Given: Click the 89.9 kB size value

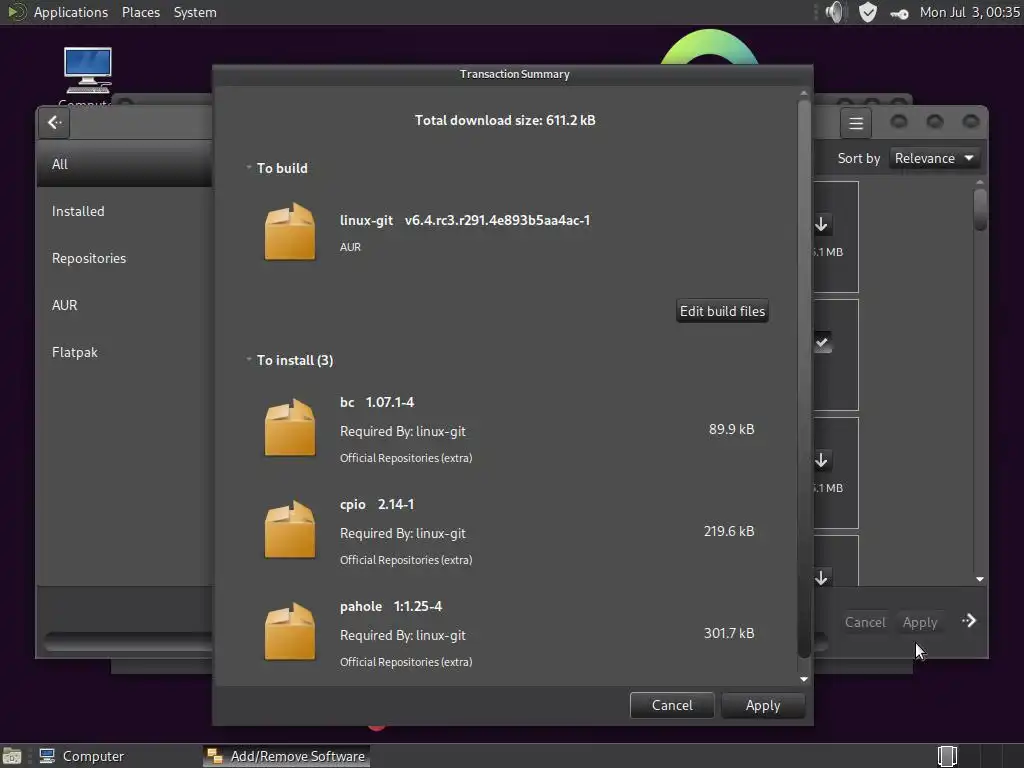Looking at the screenshot, I should coord(731,429).
